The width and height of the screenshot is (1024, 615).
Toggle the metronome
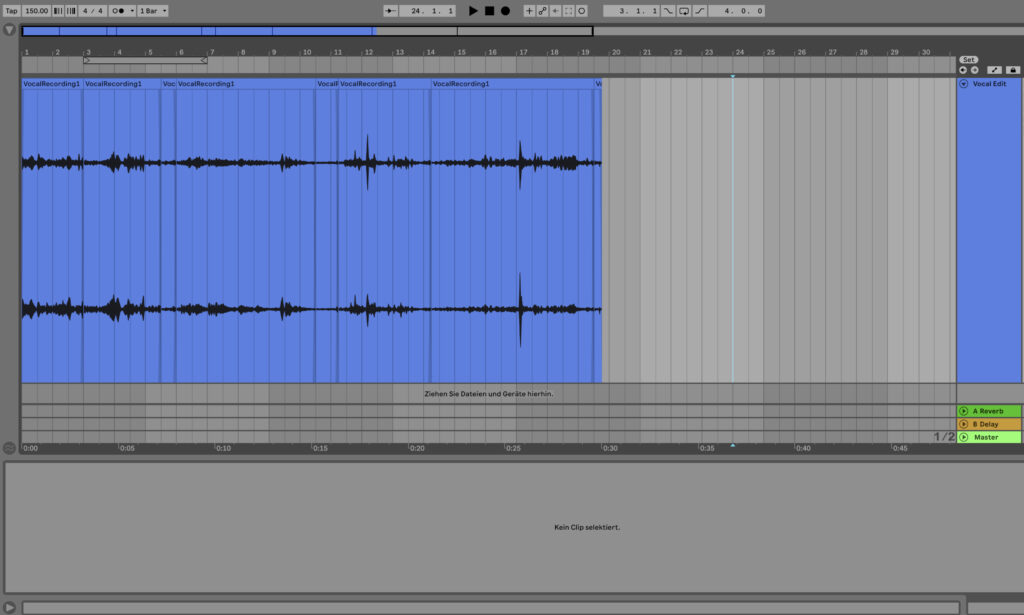(x=118, y=11)
